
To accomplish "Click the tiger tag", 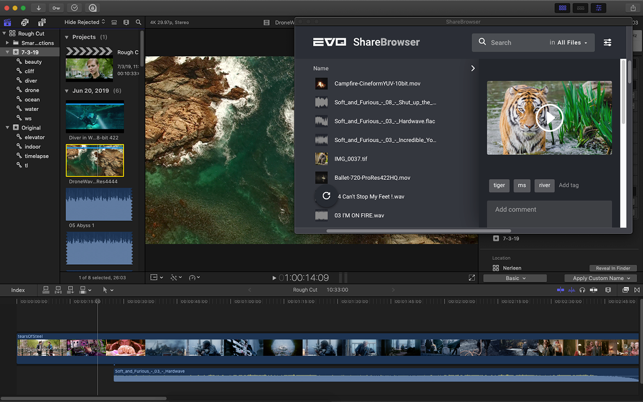I will click(499, 185).
